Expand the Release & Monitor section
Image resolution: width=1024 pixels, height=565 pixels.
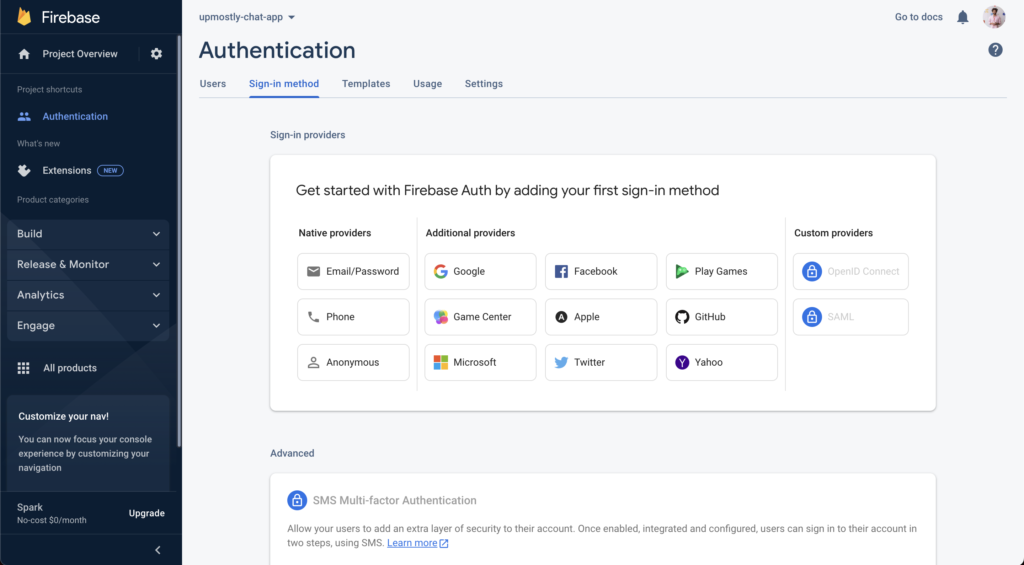pos(89,265)
